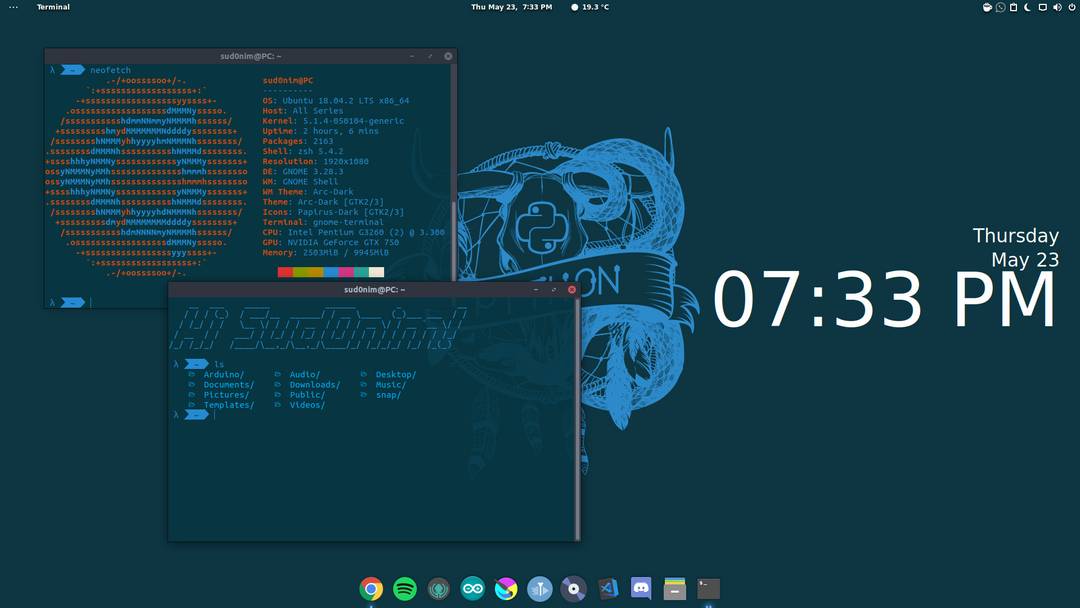Open the Terminal menu in the top bar
The image size is (1080, 608).
tap(52, 7)
